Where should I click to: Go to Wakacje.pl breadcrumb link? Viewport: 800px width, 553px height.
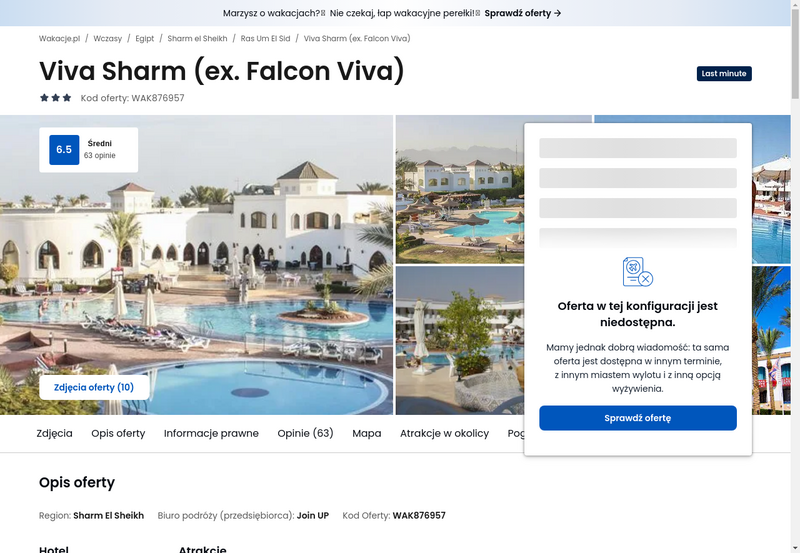(60, 38)
